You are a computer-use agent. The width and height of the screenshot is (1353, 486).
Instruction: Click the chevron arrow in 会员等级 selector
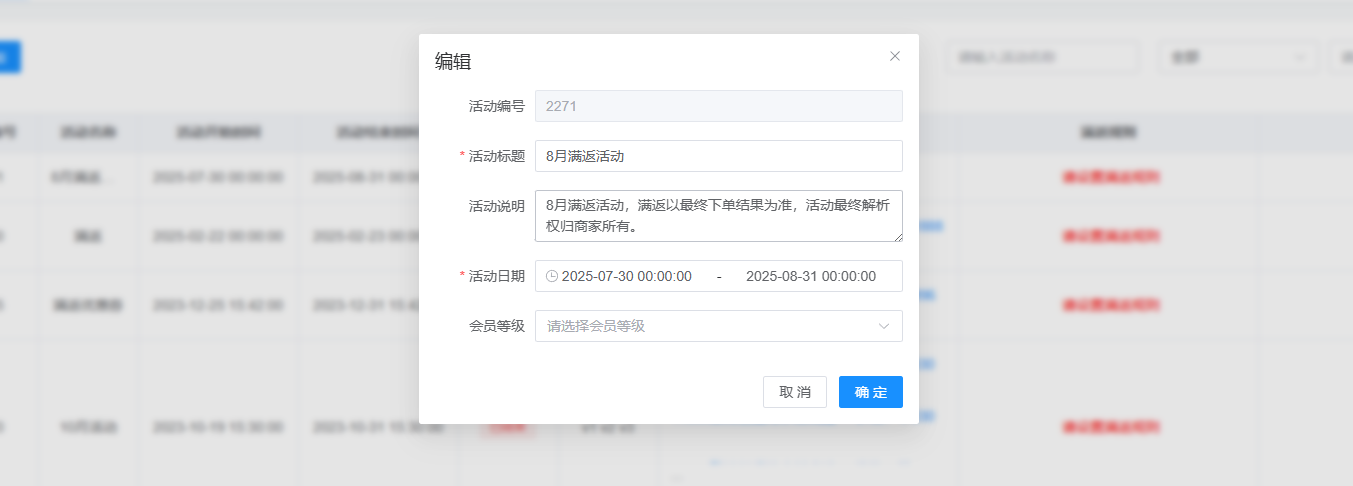884,326
